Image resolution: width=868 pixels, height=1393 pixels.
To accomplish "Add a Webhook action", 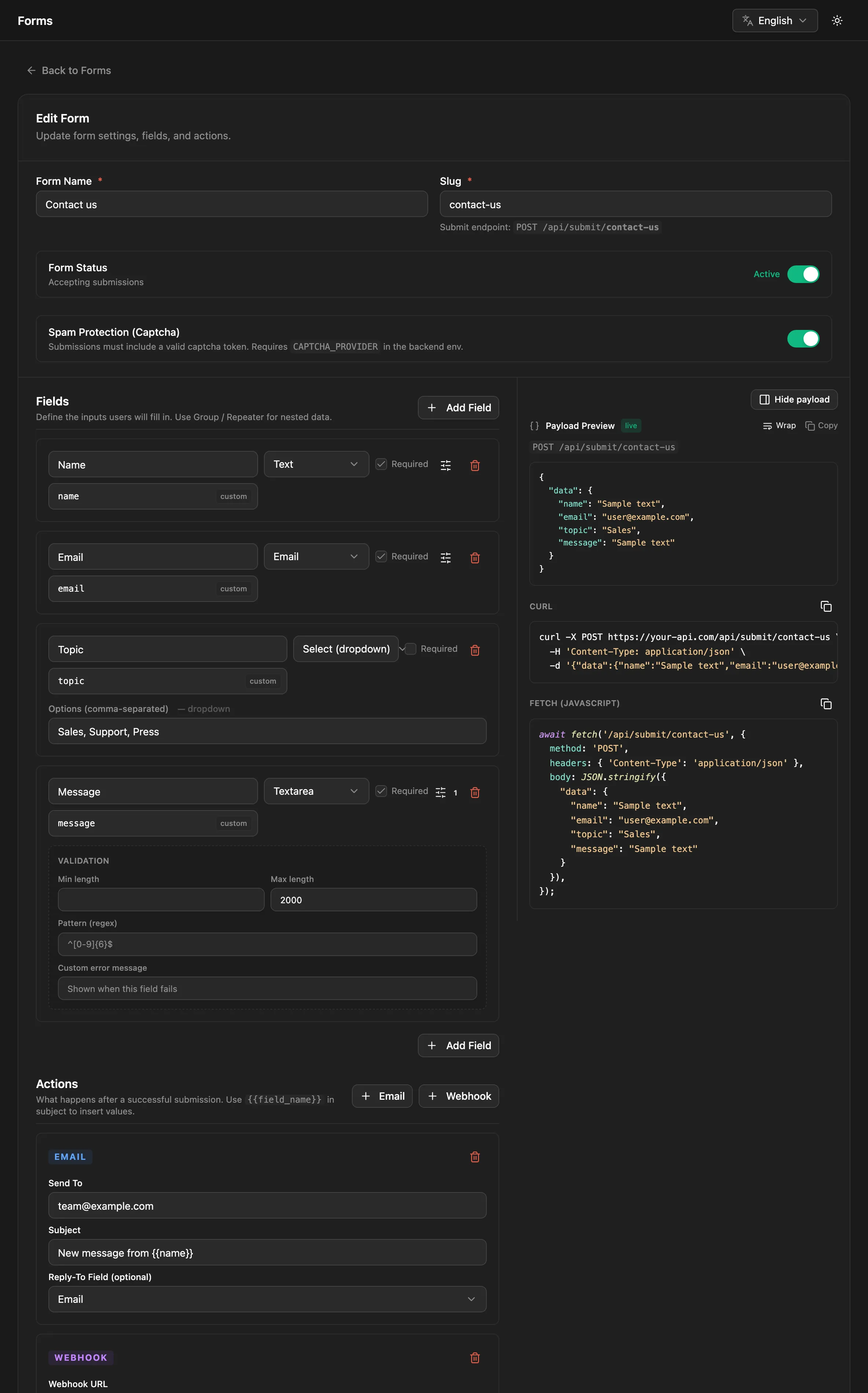I will 459,1096.
